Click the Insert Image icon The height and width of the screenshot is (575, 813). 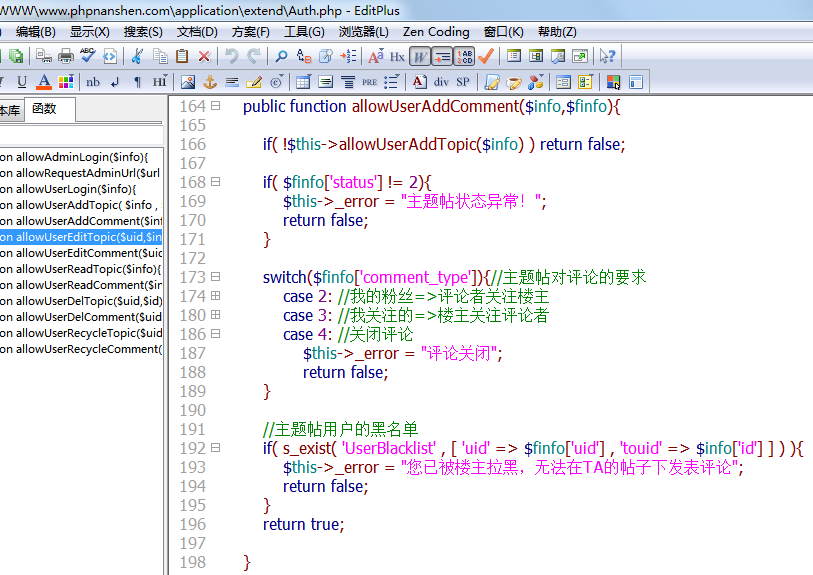tap(188, 82)
